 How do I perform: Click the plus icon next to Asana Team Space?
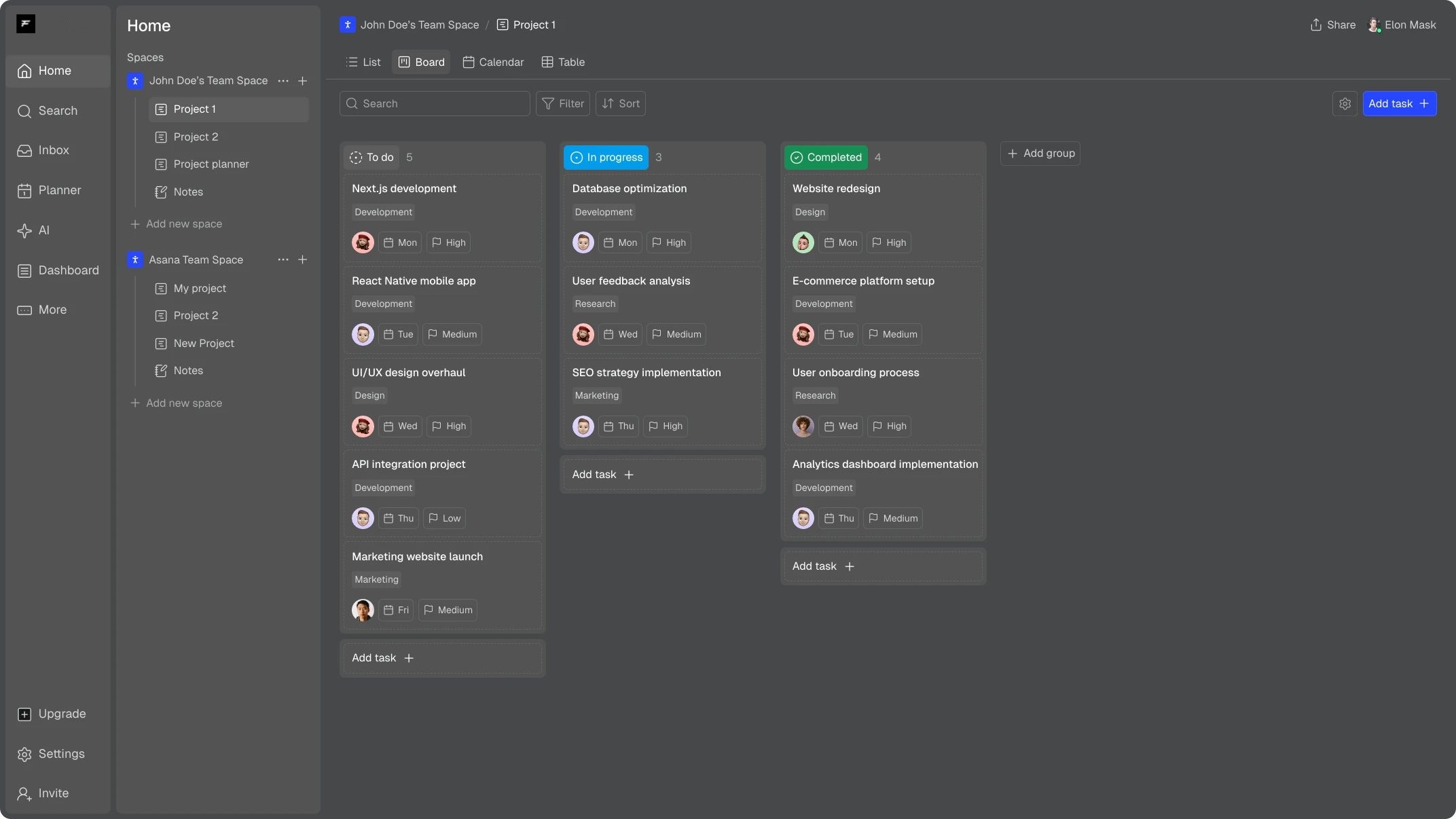click(303, 259)
